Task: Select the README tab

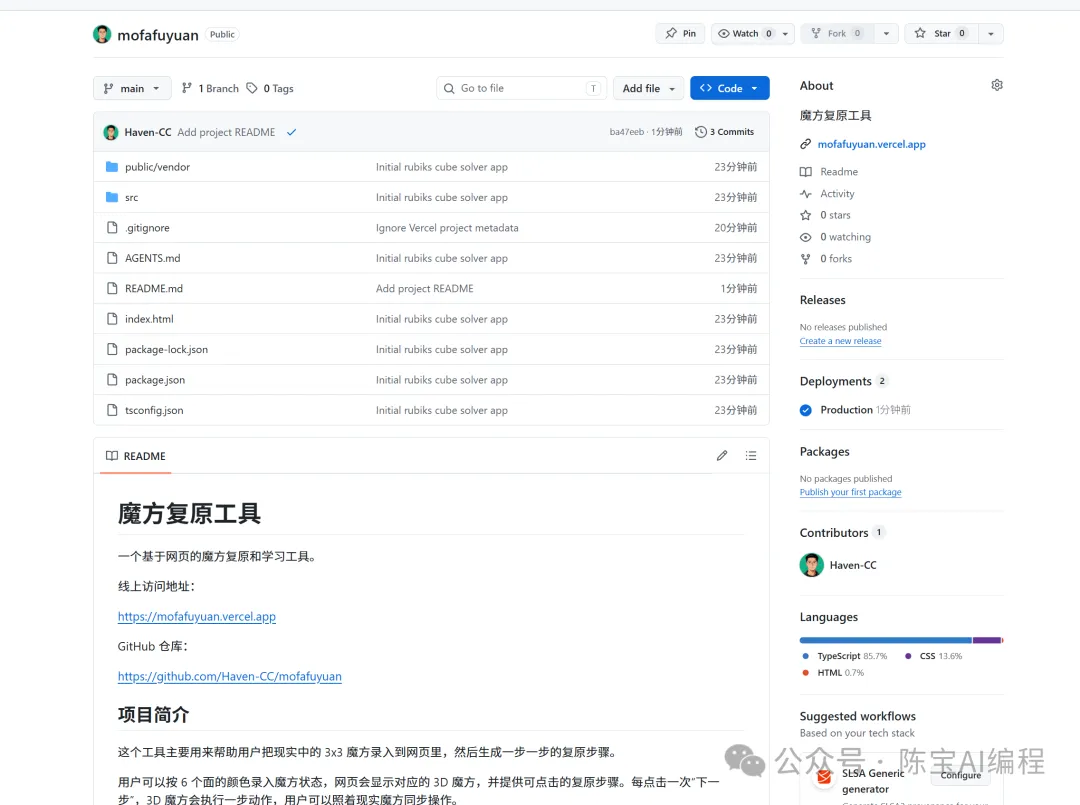Action: (136, 456)
